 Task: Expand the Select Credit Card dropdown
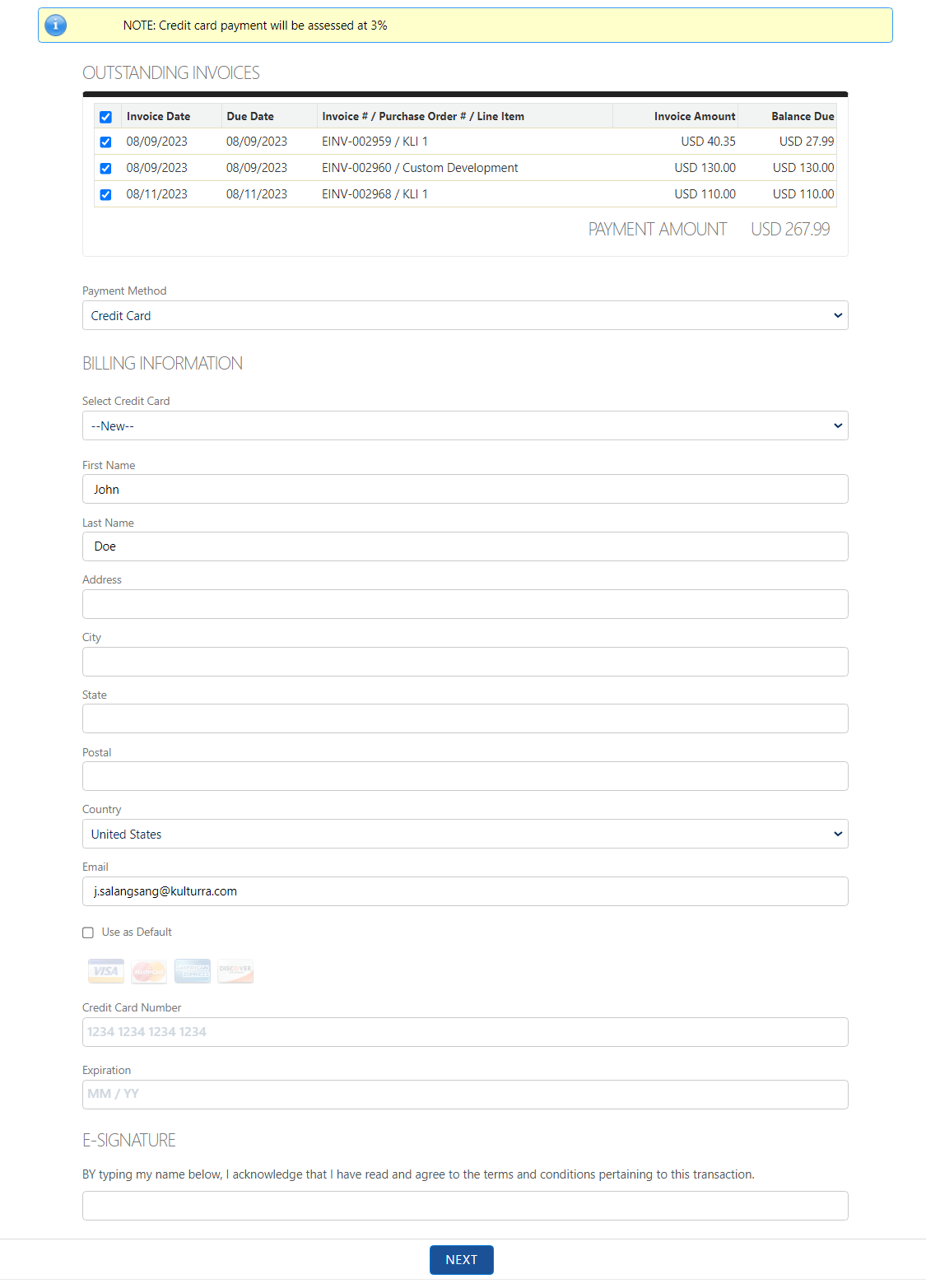click(465, 425)
